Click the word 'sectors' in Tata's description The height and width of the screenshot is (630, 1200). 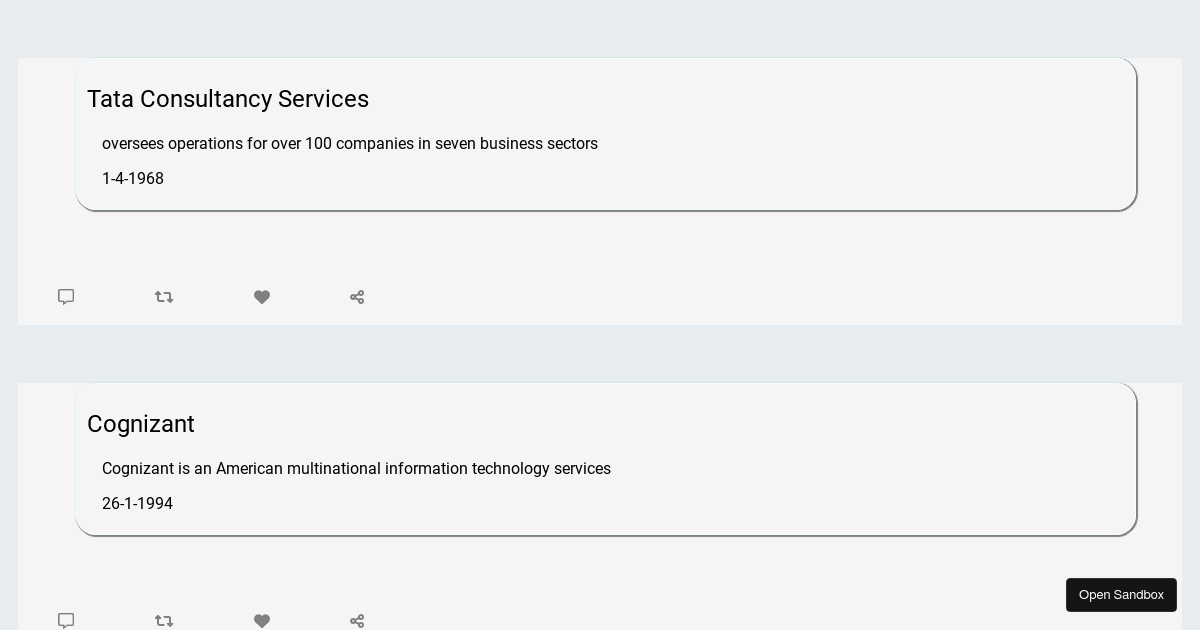(x=572, y=144)
